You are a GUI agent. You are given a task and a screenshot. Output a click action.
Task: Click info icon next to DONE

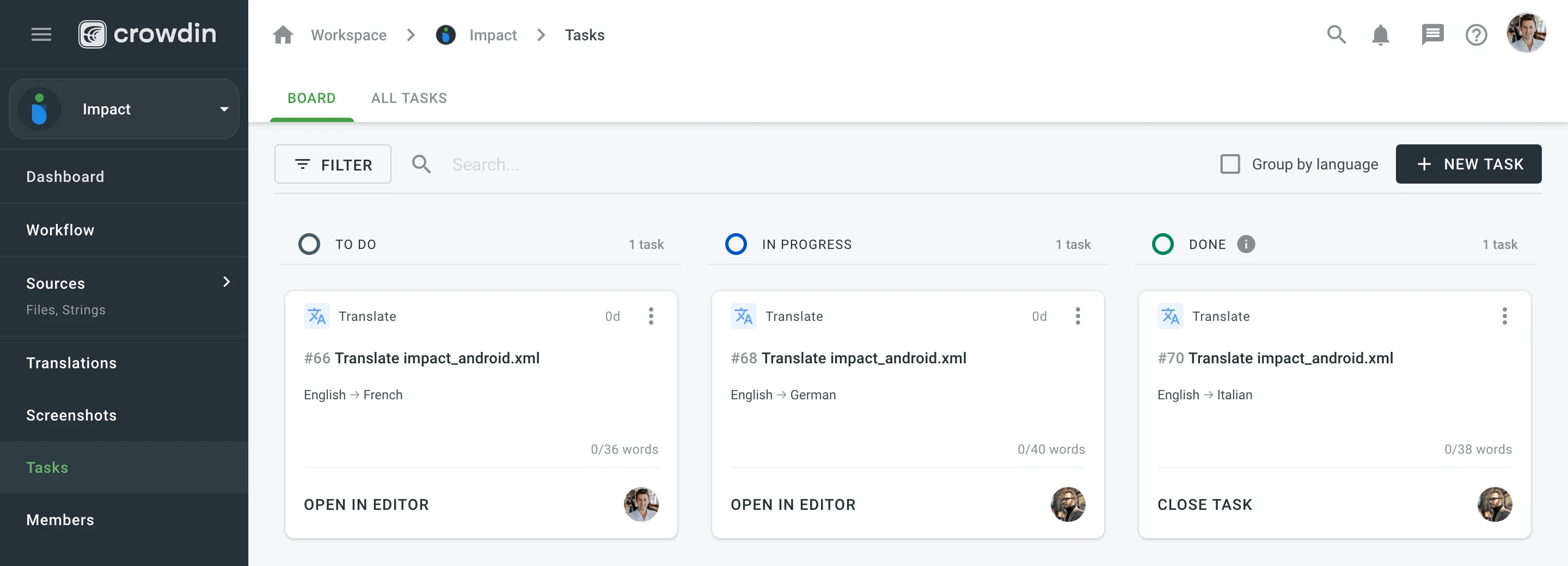(x=1246, y=244)
